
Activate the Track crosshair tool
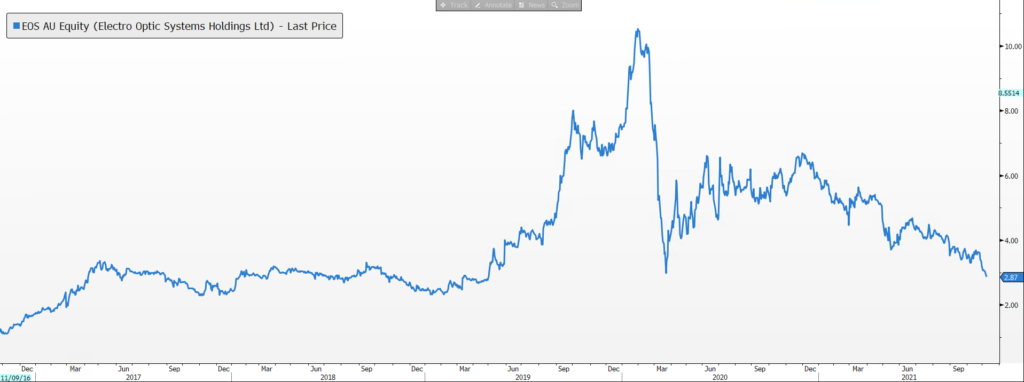(x=453, y=5)
